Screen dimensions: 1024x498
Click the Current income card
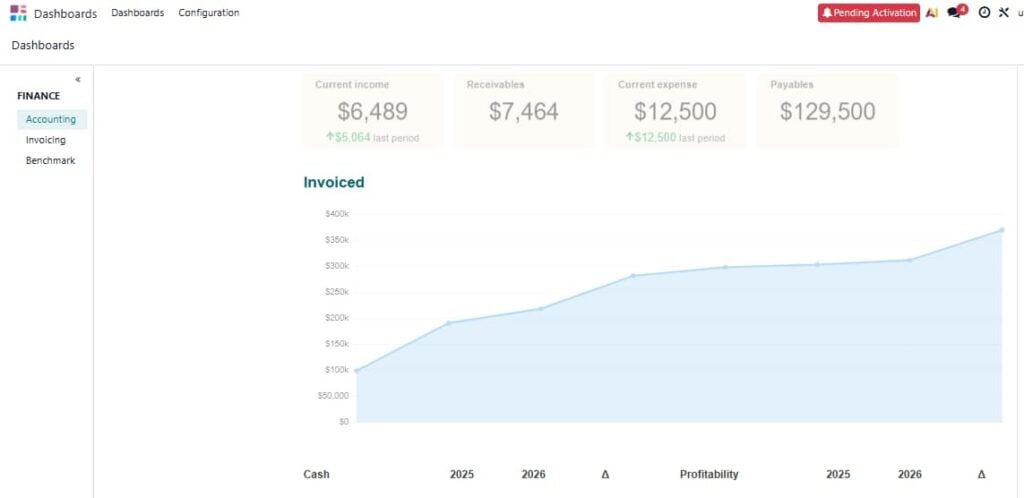click(x=372, y=111)
